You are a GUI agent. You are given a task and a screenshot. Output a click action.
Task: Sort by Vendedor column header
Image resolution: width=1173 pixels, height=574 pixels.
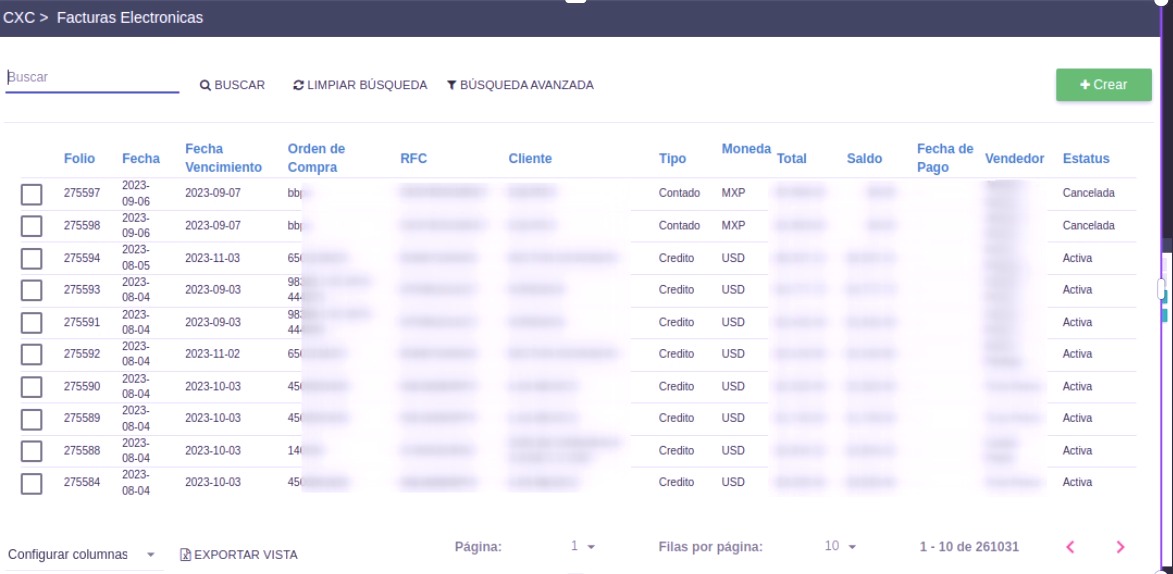click(x=1014, y=159)
